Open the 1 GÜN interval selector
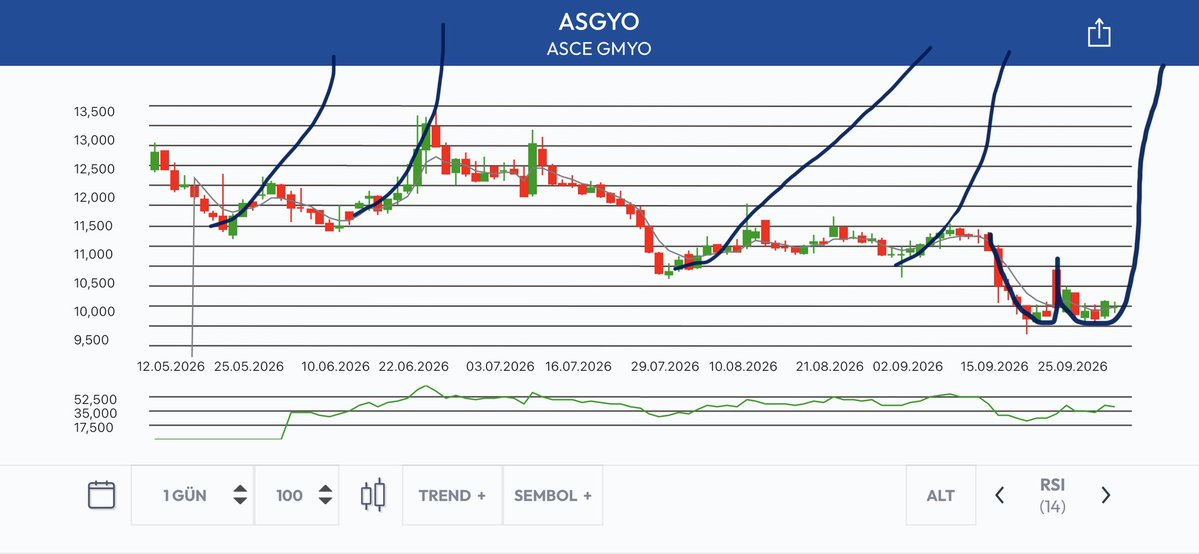 pyautogui.click(x=192, y=495)
